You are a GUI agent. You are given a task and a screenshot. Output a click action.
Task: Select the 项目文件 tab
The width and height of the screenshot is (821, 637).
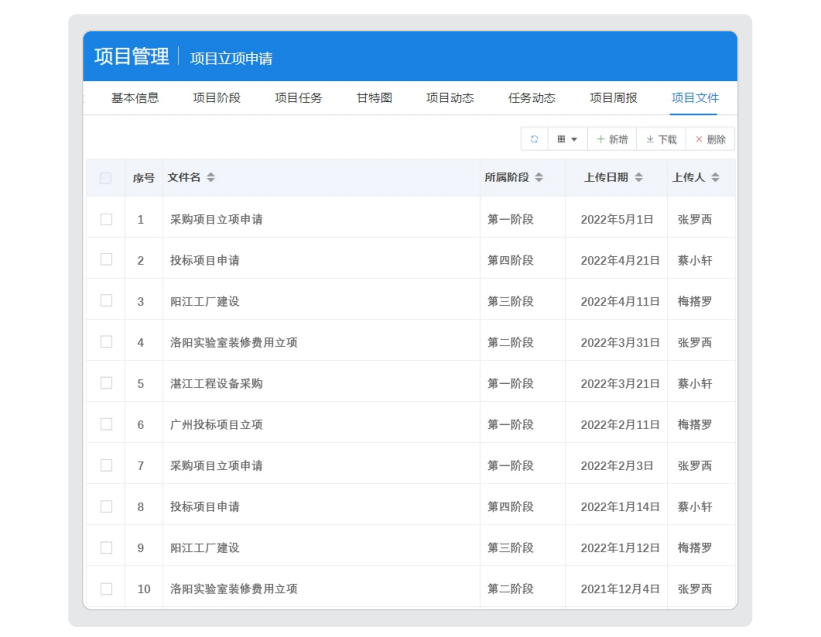point(695,98)
